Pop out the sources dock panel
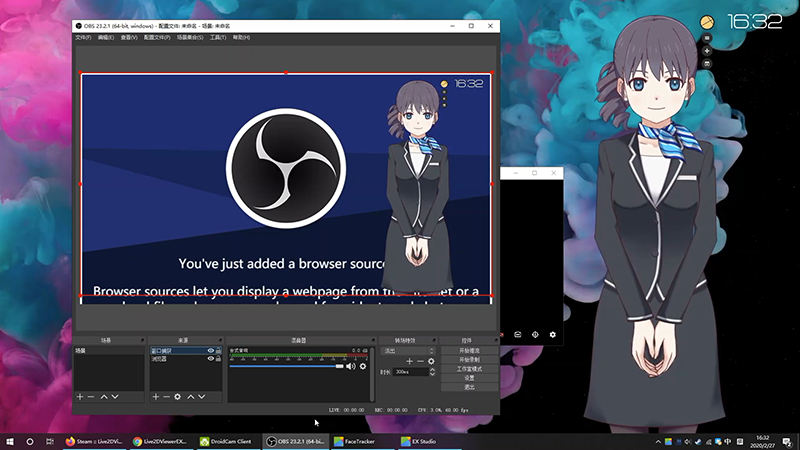Image resolution: width=800 pixels, height=450 pixels. [220, 340]
